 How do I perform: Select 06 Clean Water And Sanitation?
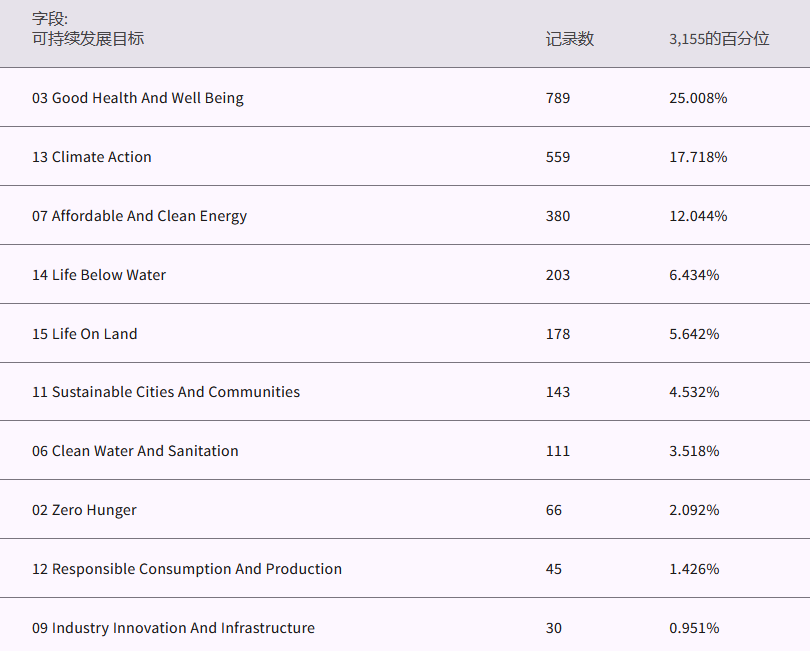point(135,451)
